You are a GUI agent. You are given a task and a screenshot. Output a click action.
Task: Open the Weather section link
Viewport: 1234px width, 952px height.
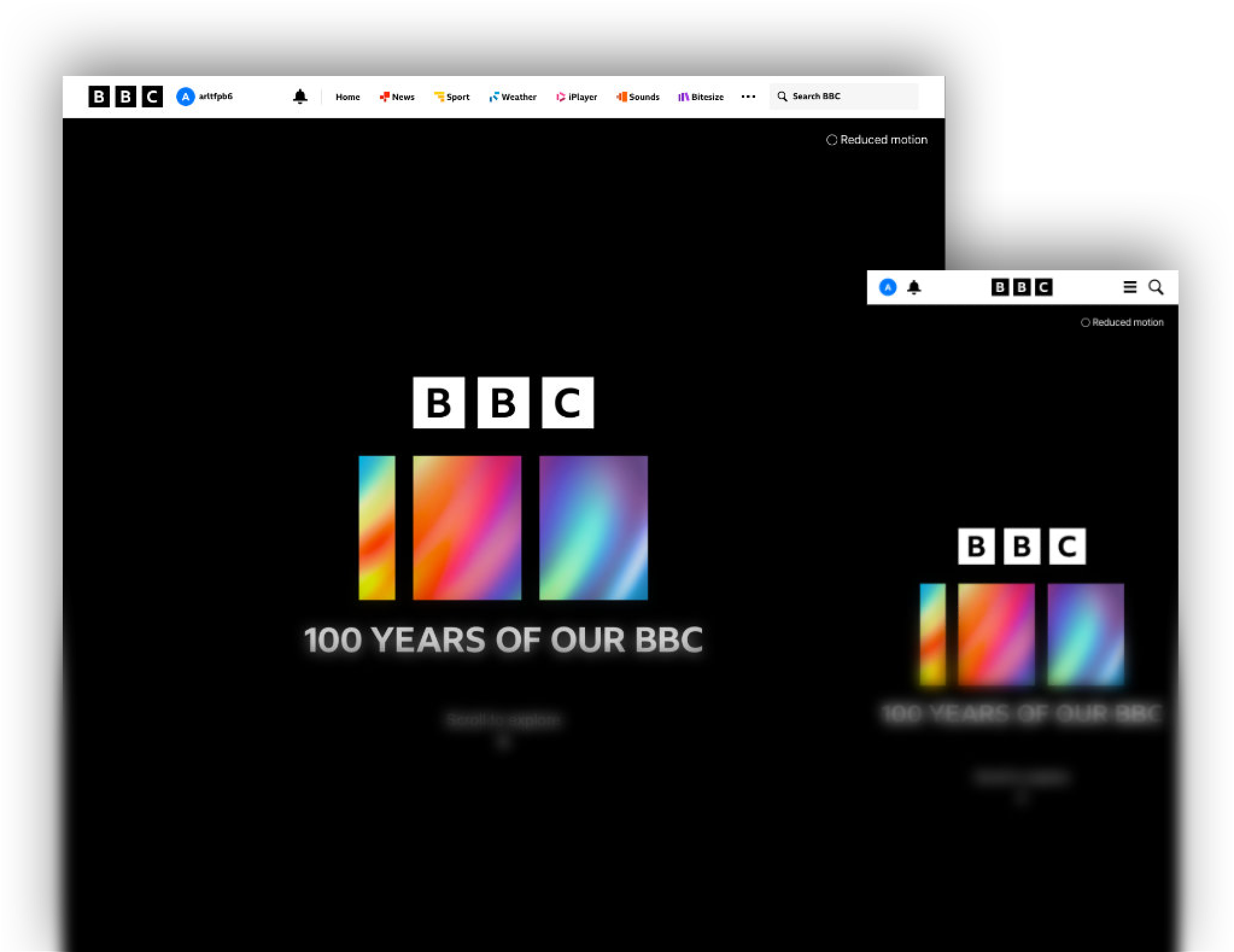(513, 97)
